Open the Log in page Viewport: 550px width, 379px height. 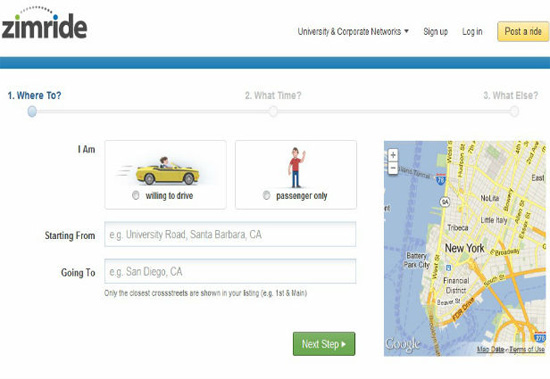point(472,32)
